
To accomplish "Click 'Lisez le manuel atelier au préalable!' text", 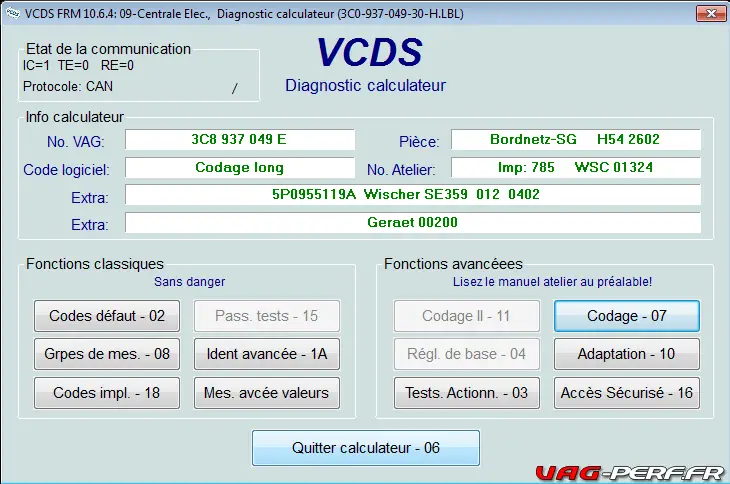I will coord(552,282).
